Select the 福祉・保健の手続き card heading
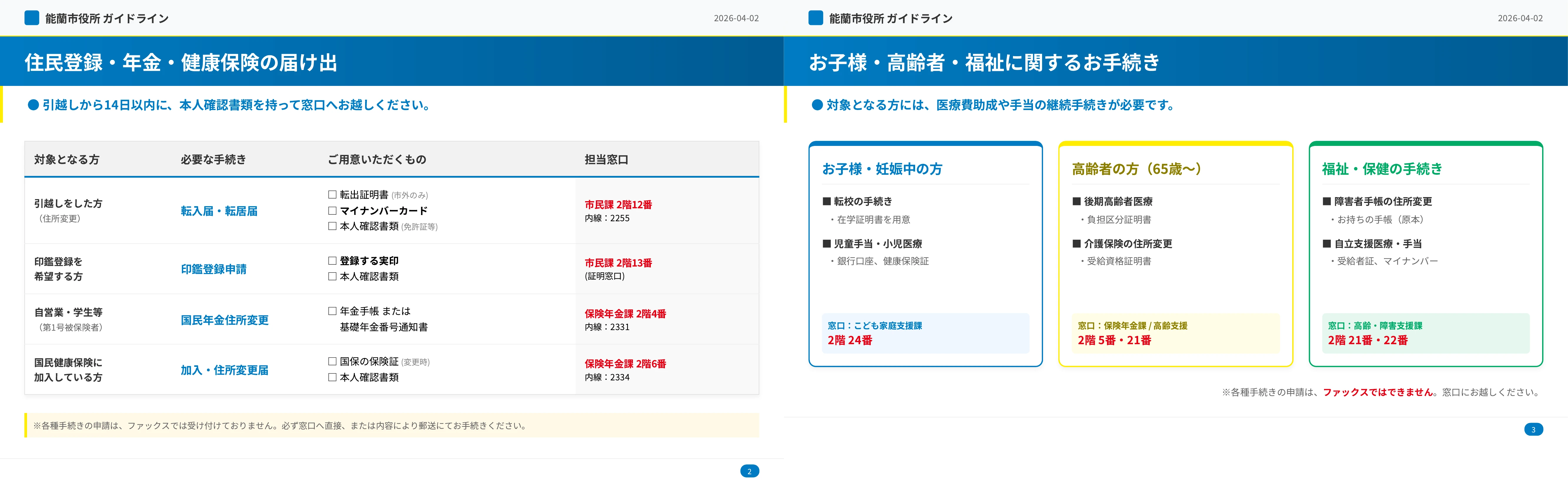This screenshot has height=483, width=1568. (x=1382, y=169)
